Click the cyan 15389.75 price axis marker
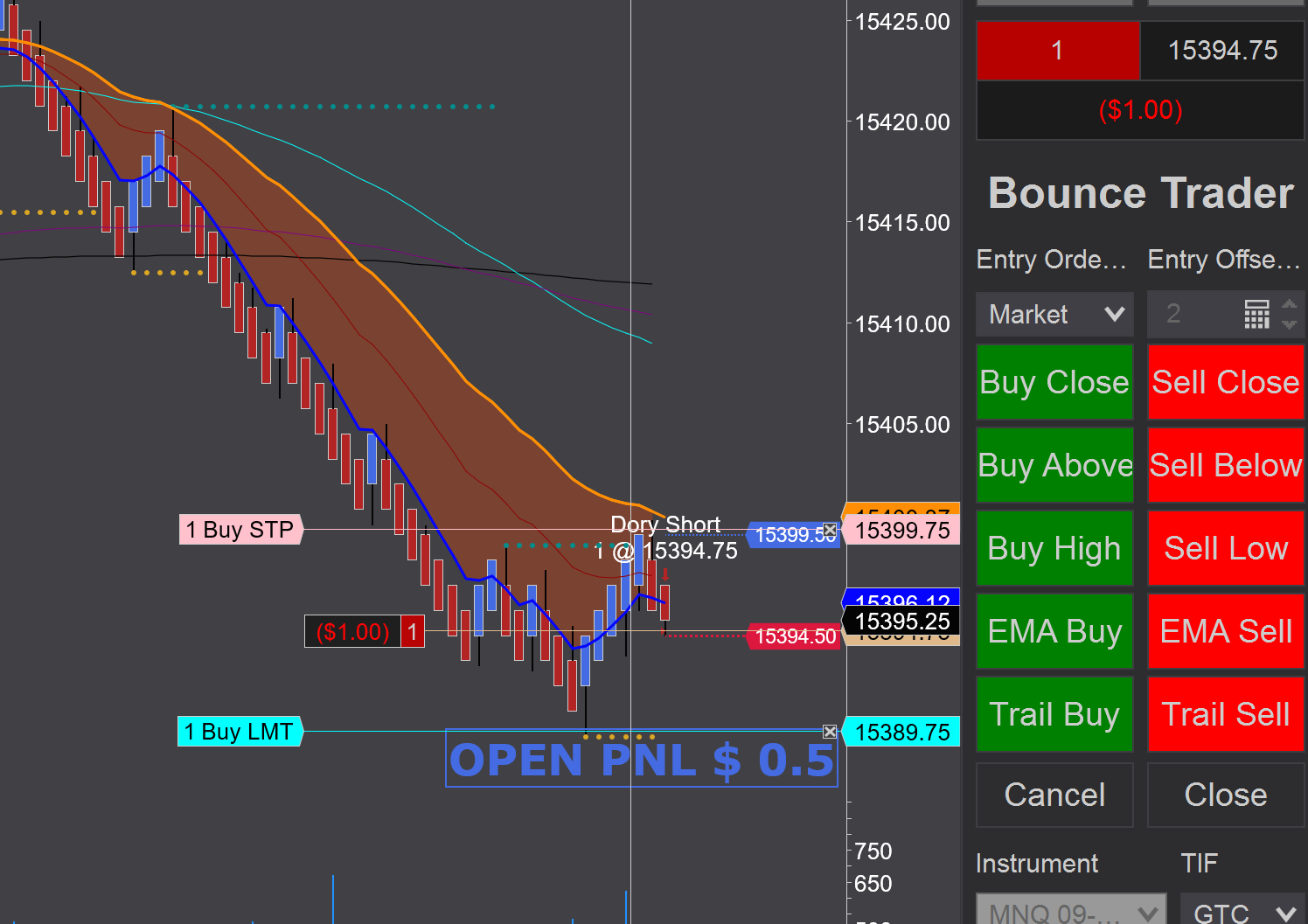Image resolution: width=1308 pixels, height=924 pixels. 901,733
